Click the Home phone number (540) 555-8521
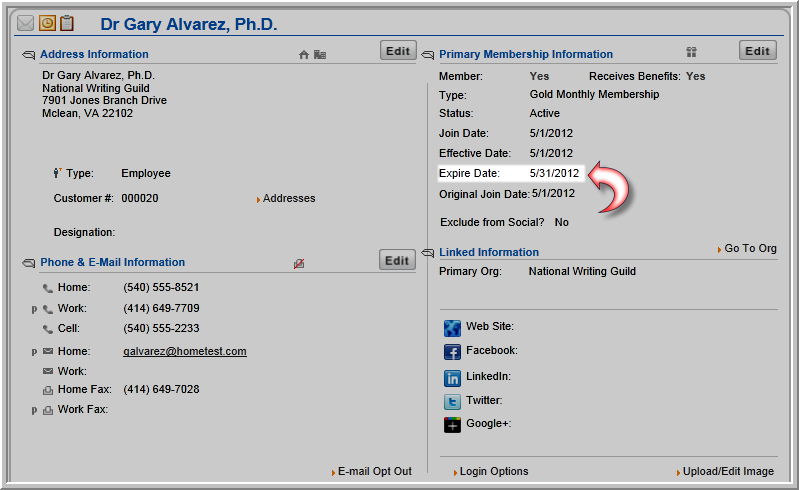The width and height of the screenshot is (799, 490). coord(161,287)
